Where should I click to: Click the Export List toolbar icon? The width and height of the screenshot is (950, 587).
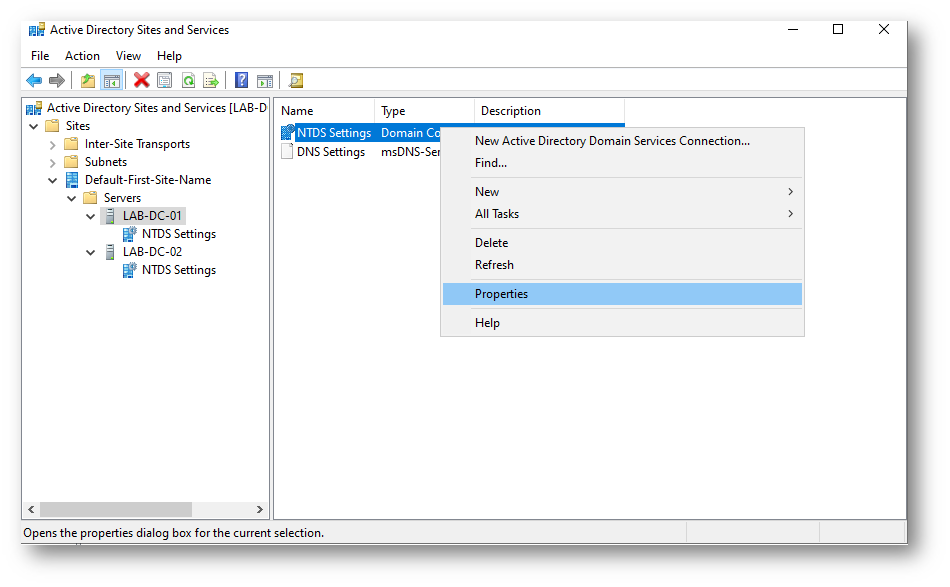pos(211,80)
